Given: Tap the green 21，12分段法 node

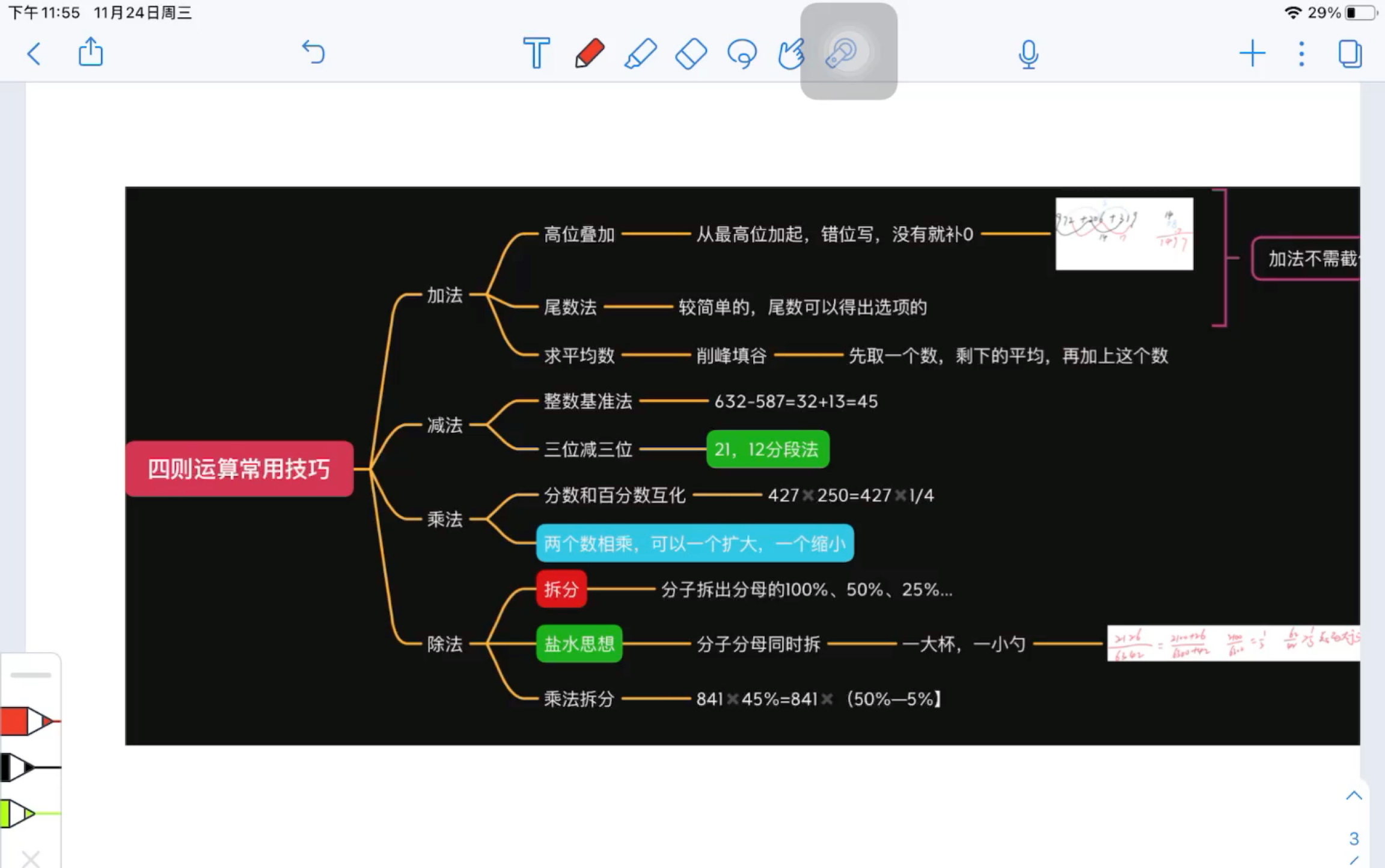Looking at the screenshot, I should click(x=768, y=449).
